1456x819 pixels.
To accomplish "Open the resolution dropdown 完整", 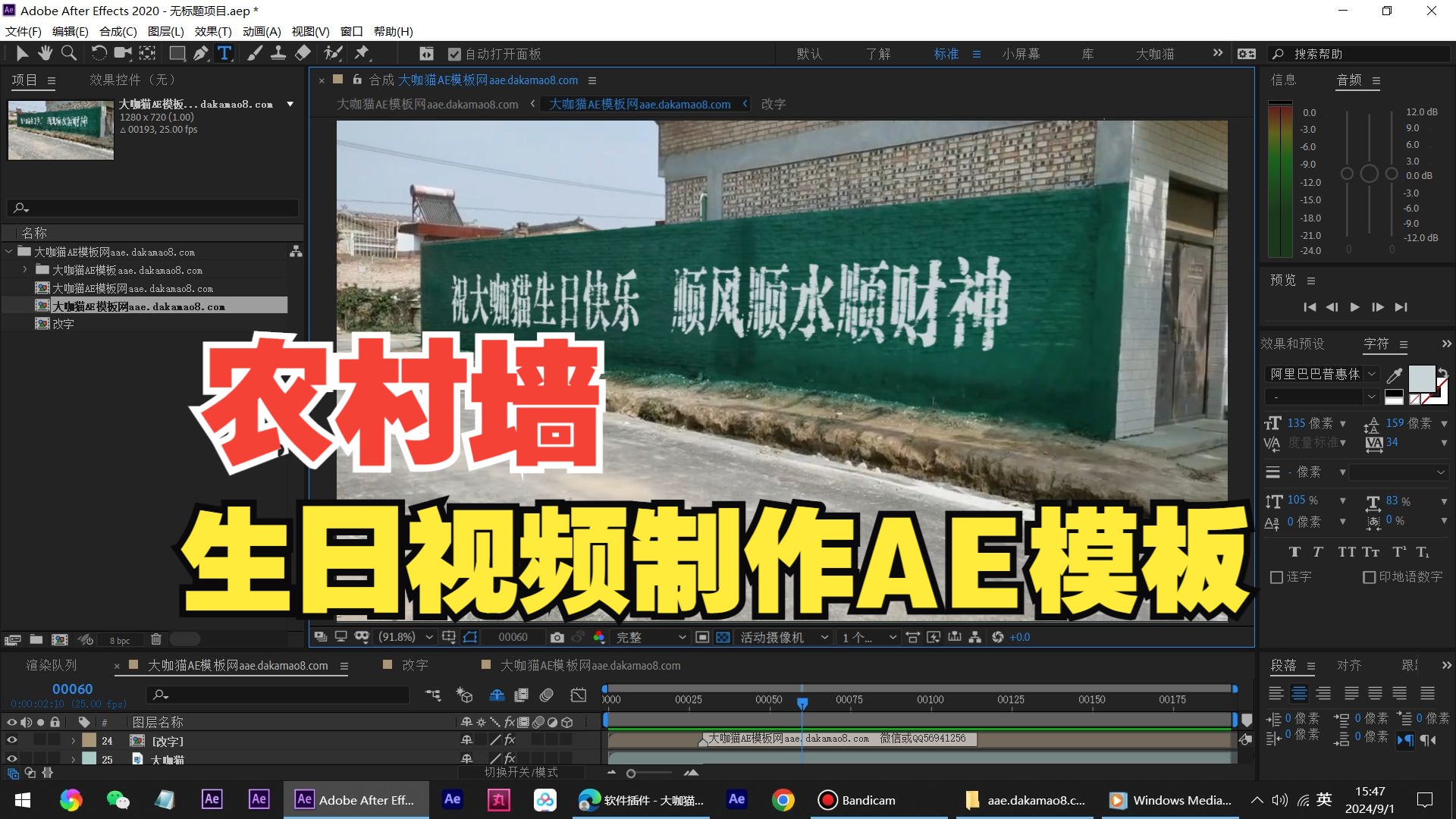I will point(650,637).
